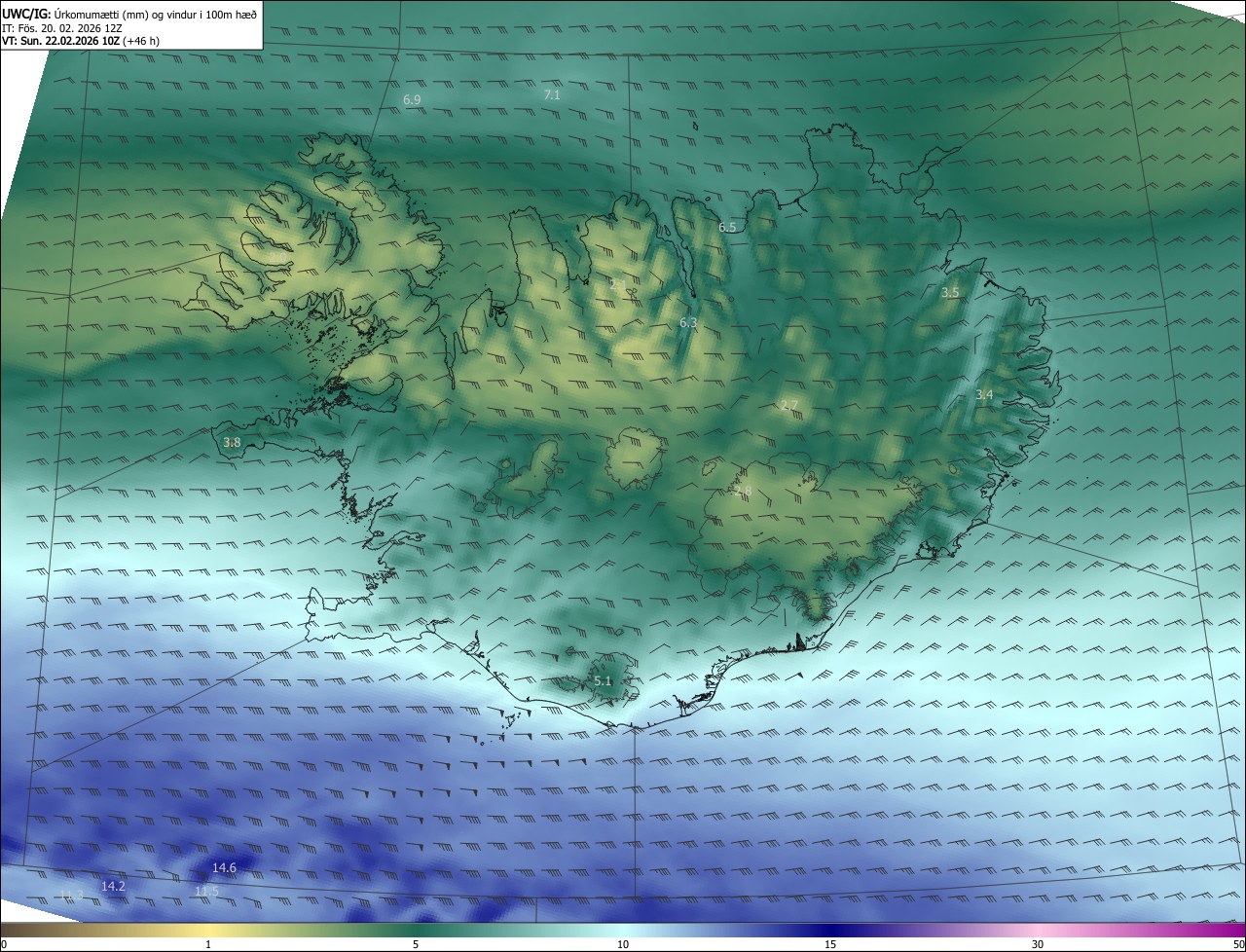Viewport: 1246px width, 952px height.
Task: Click the 3.5 value label
Action: pyautogui.click(x=950, y=292)
